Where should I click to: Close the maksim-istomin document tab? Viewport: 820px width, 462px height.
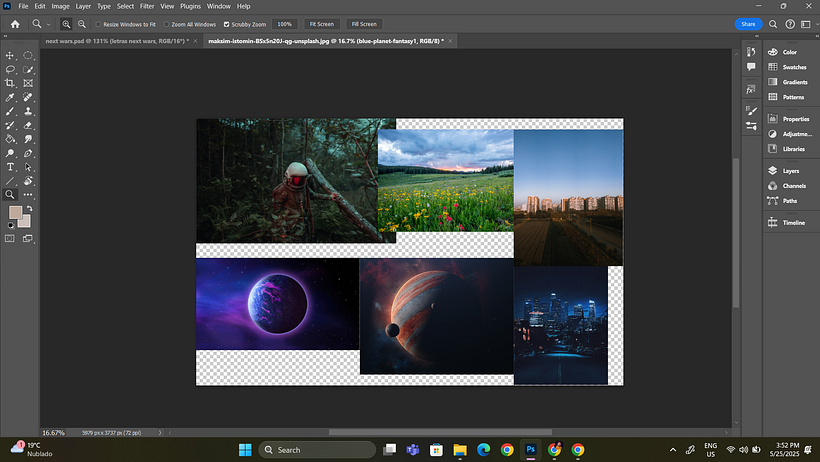tap(450, 41)
